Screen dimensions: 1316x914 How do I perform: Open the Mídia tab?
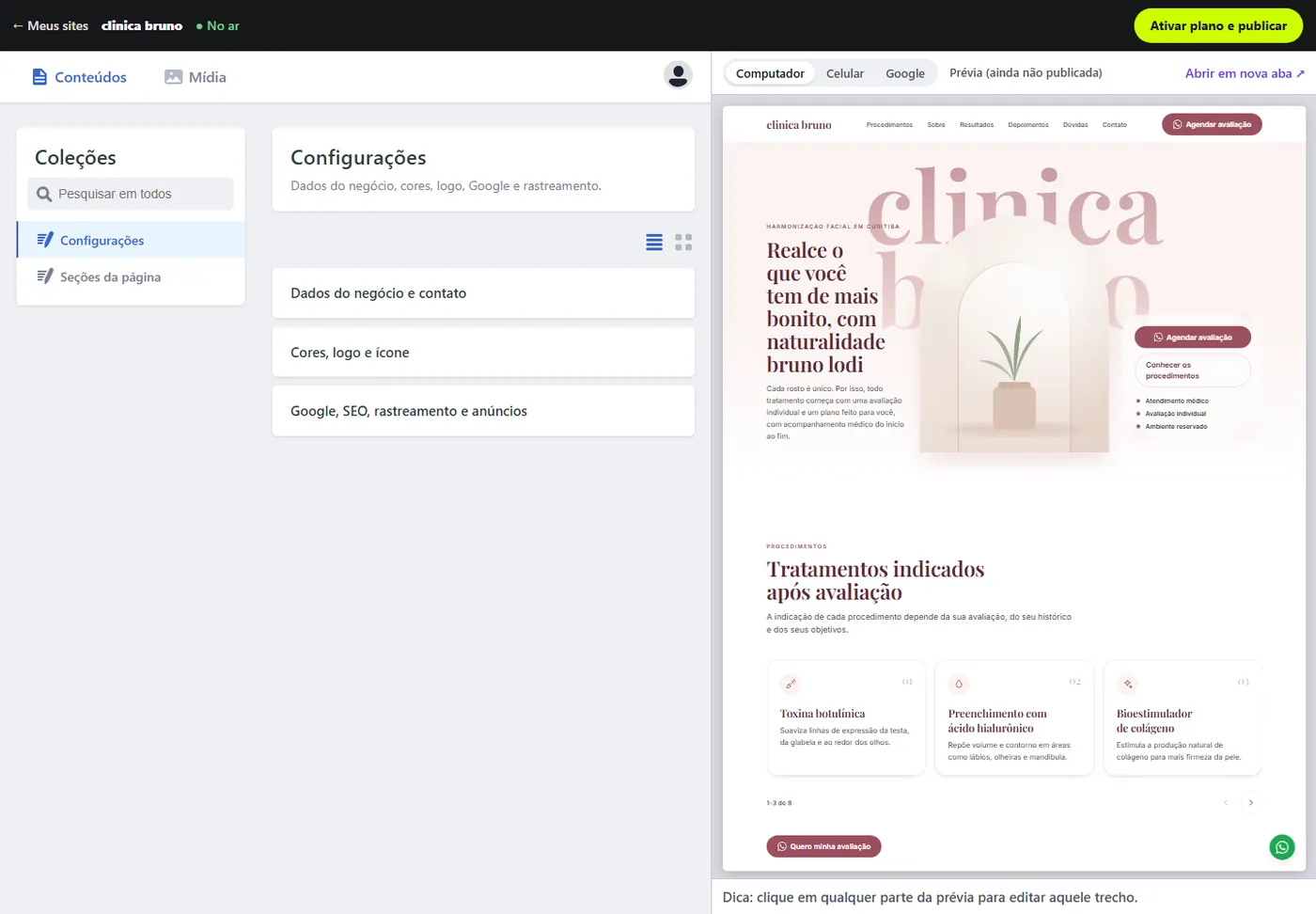point(196,77)
